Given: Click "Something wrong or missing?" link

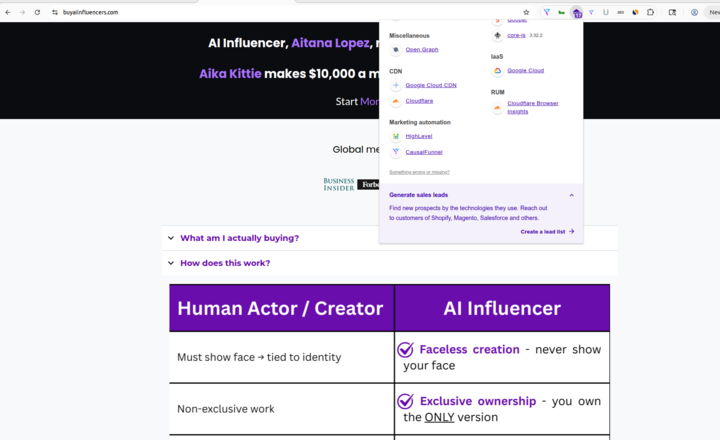Looking at the screenshot, I should [x=419, y=172].
